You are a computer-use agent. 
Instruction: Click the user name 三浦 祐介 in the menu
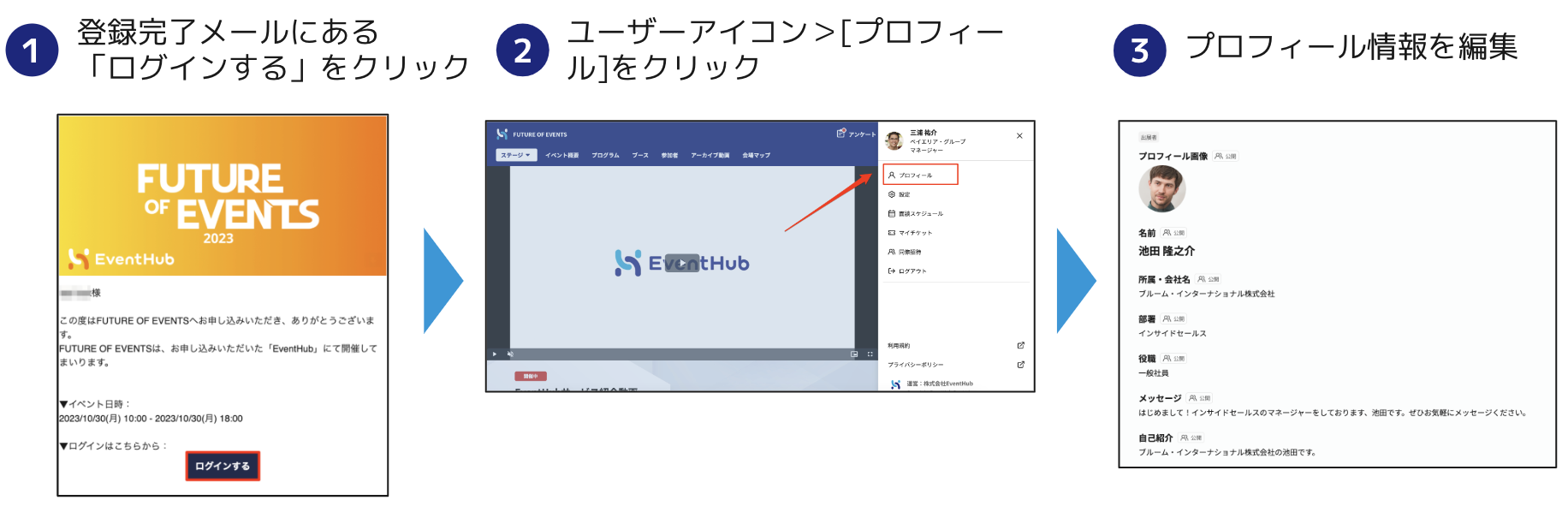924,133
